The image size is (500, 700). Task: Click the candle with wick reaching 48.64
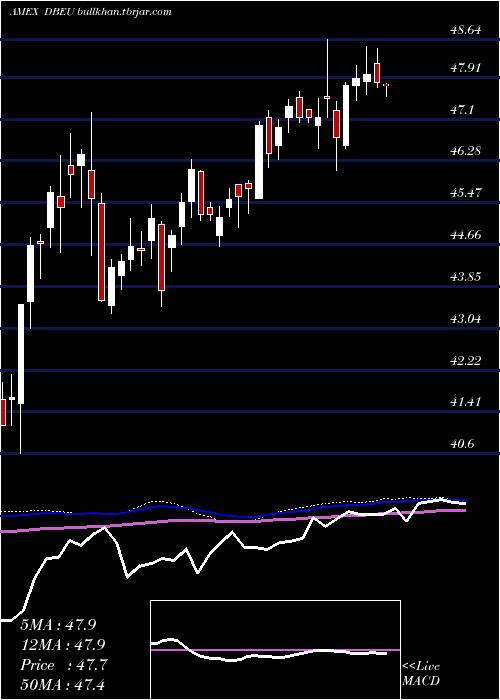tap(327, 97)
